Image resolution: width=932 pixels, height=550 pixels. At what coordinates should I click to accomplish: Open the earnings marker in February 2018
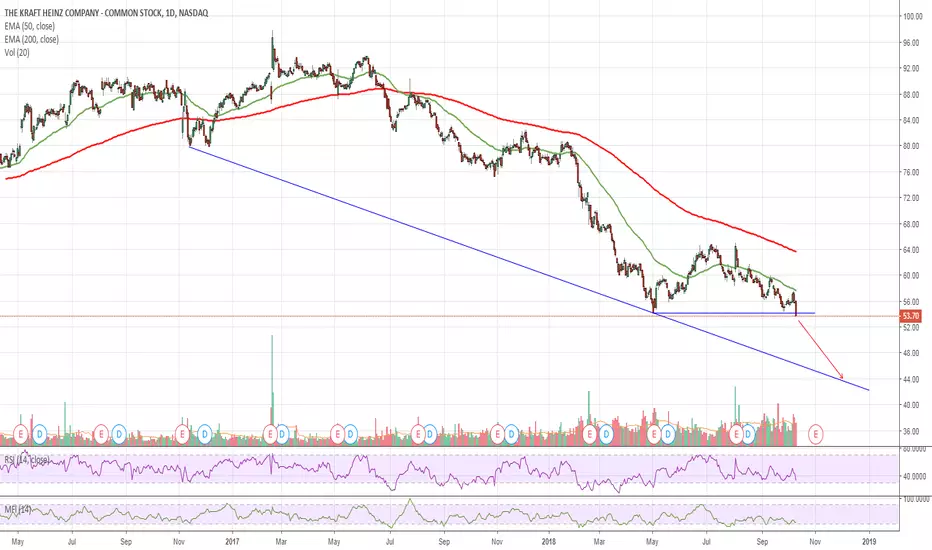click(x=590, y=434)
